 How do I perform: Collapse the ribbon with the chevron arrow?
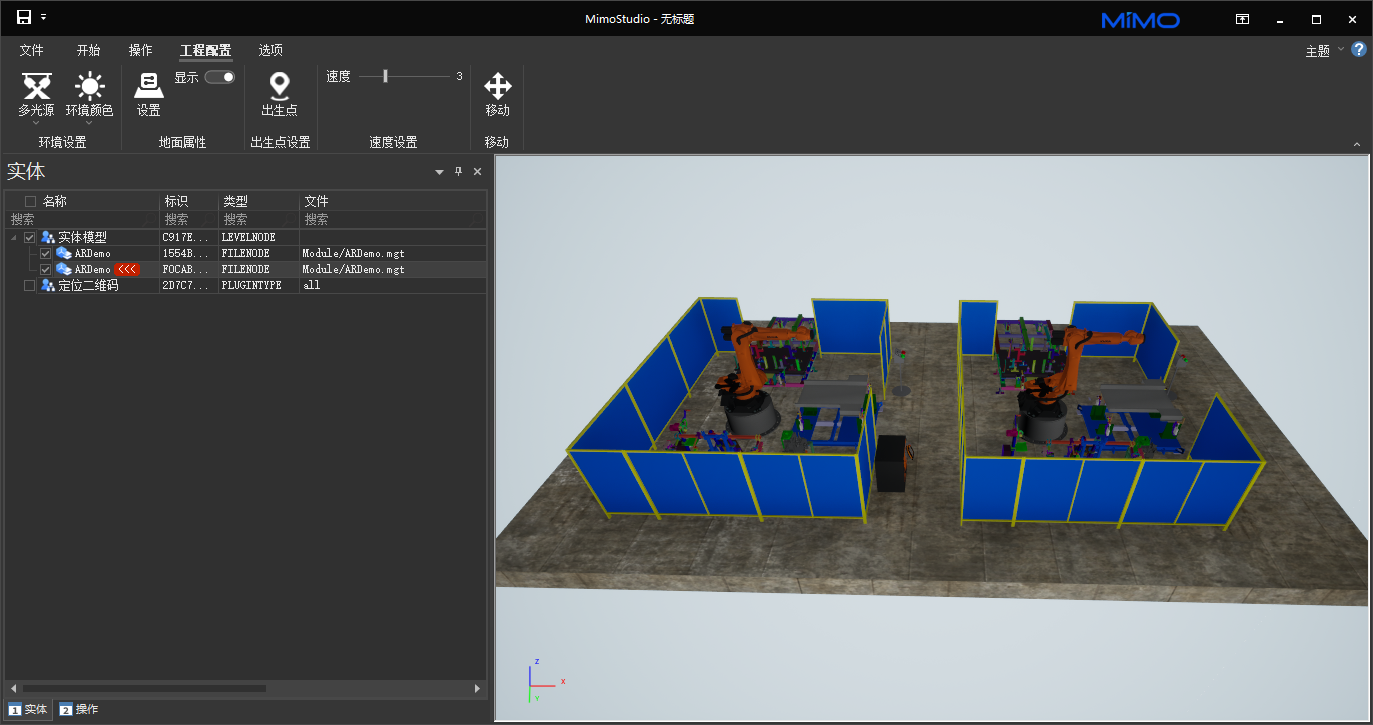[1357, 145]
